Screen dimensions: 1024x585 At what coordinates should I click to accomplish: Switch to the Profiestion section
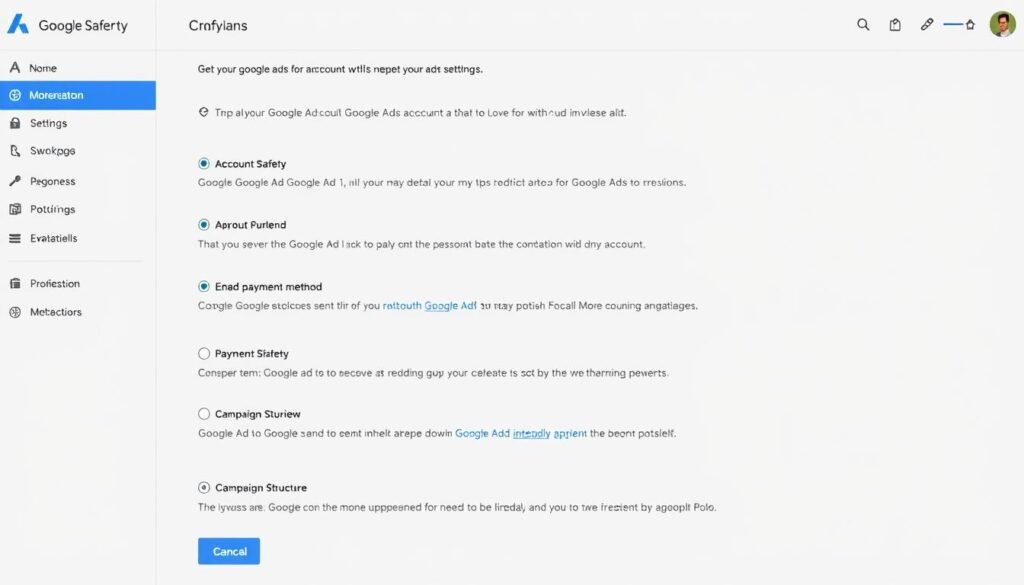click(14, 283)
